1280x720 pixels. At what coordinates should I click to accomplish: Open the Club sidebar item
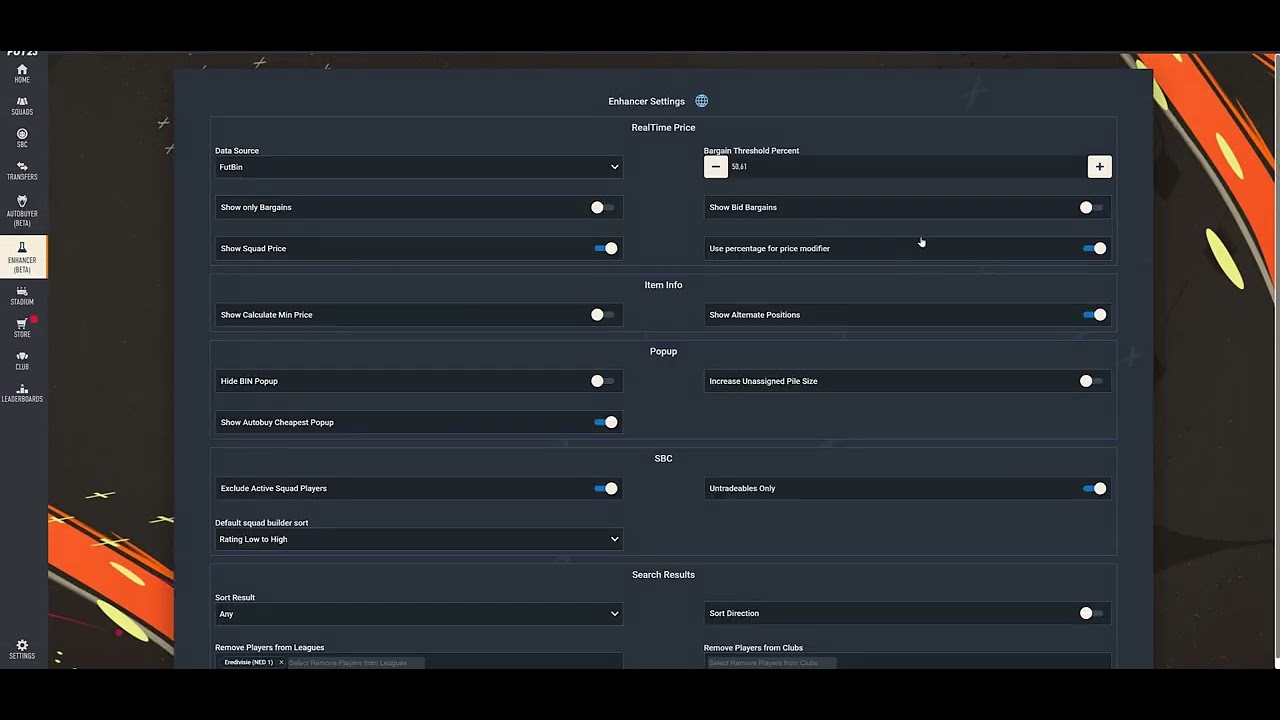pos(22,361)
